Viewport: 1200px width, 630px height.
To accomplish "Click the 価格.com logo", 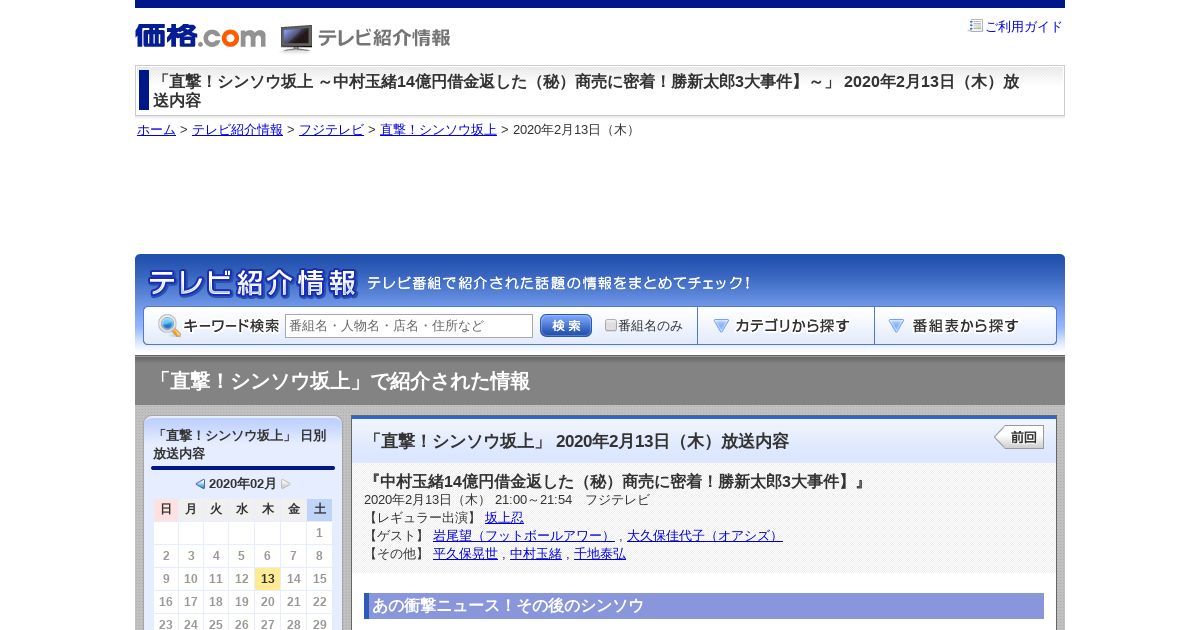I will (200, 36).
